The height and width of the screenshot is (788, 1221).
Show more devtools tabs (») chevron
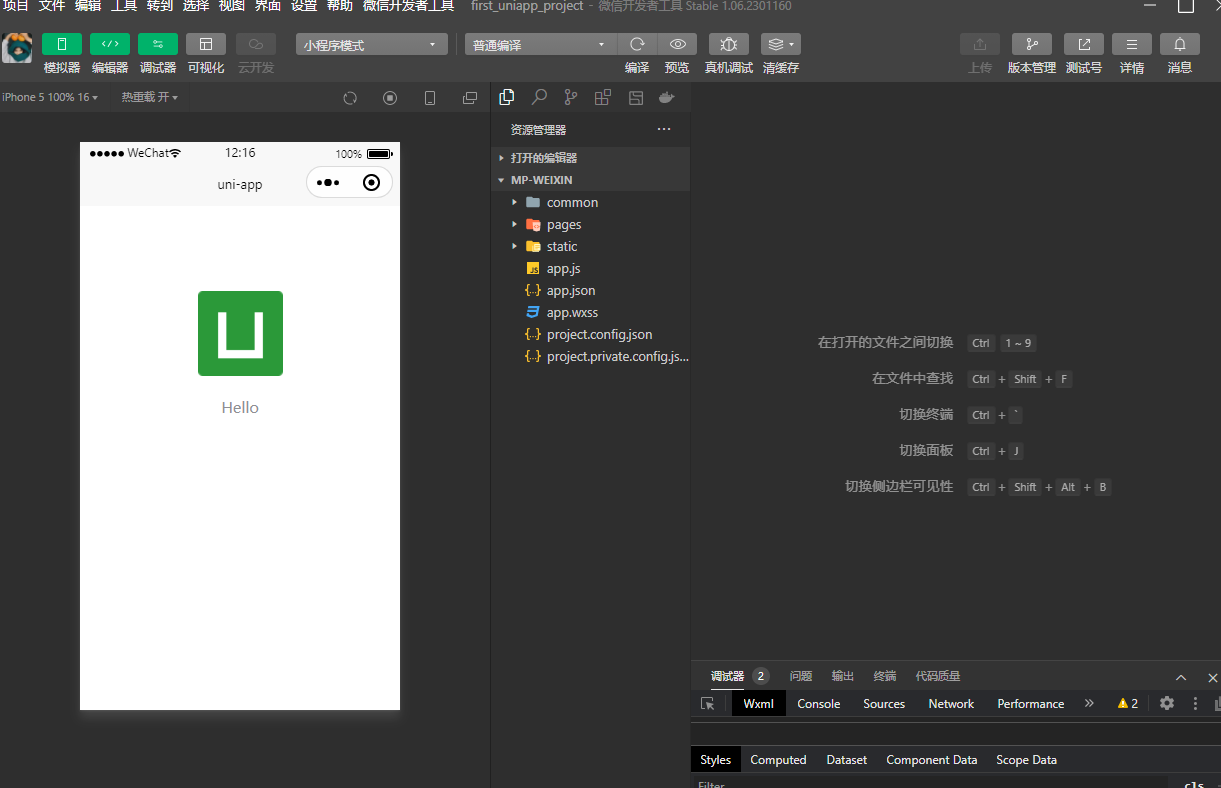1089,704
